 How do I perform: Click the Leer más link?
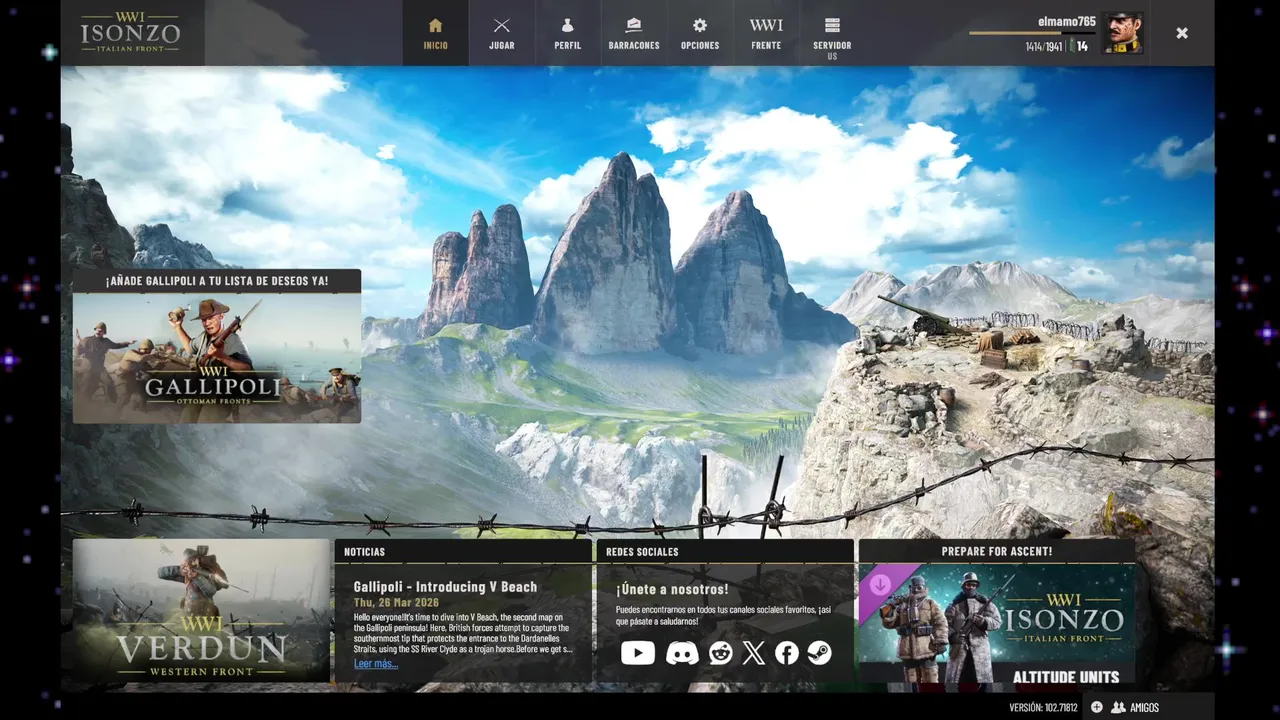375,663
